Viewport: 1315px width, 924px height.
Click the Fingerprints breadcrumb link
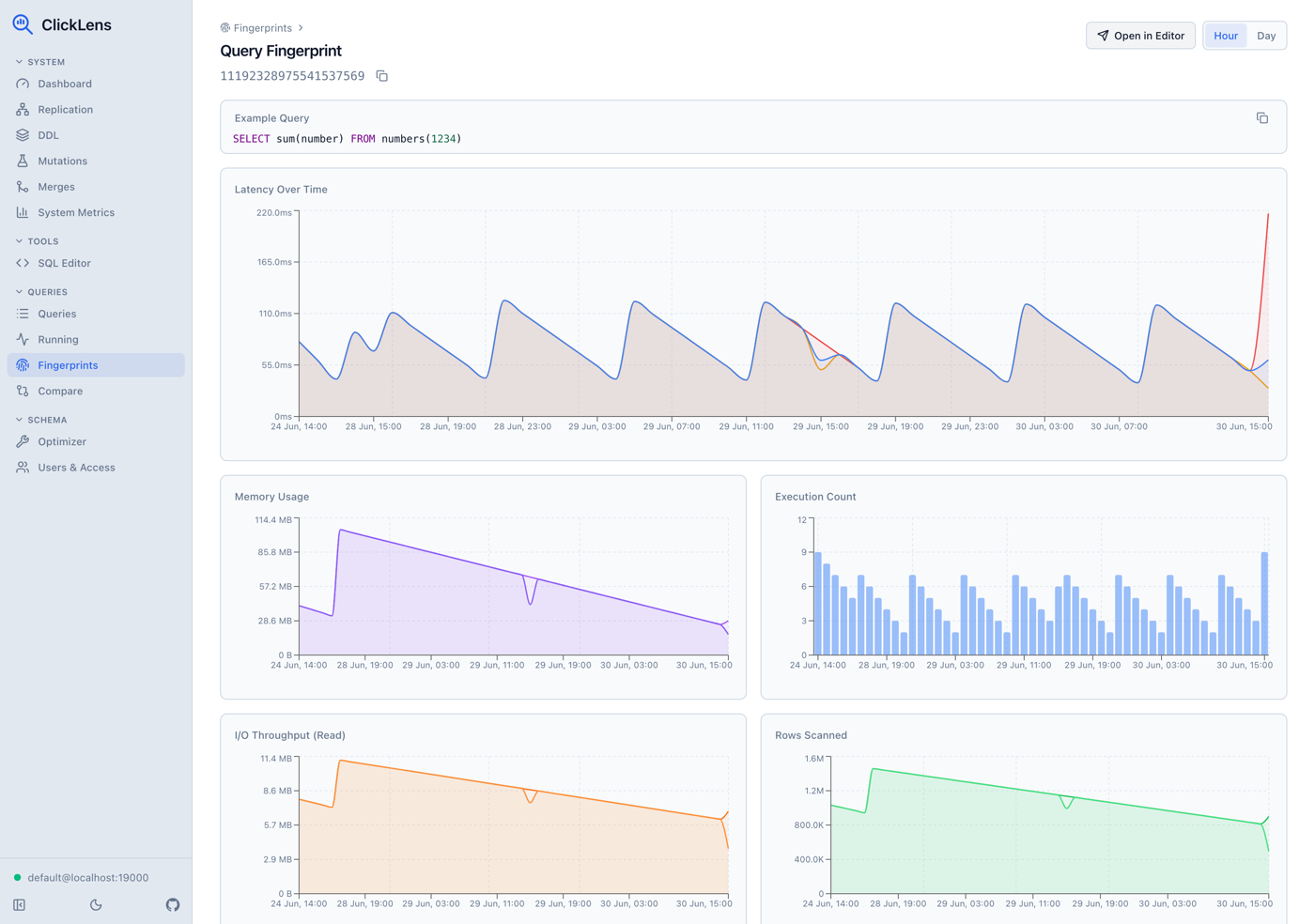(262, 28)
